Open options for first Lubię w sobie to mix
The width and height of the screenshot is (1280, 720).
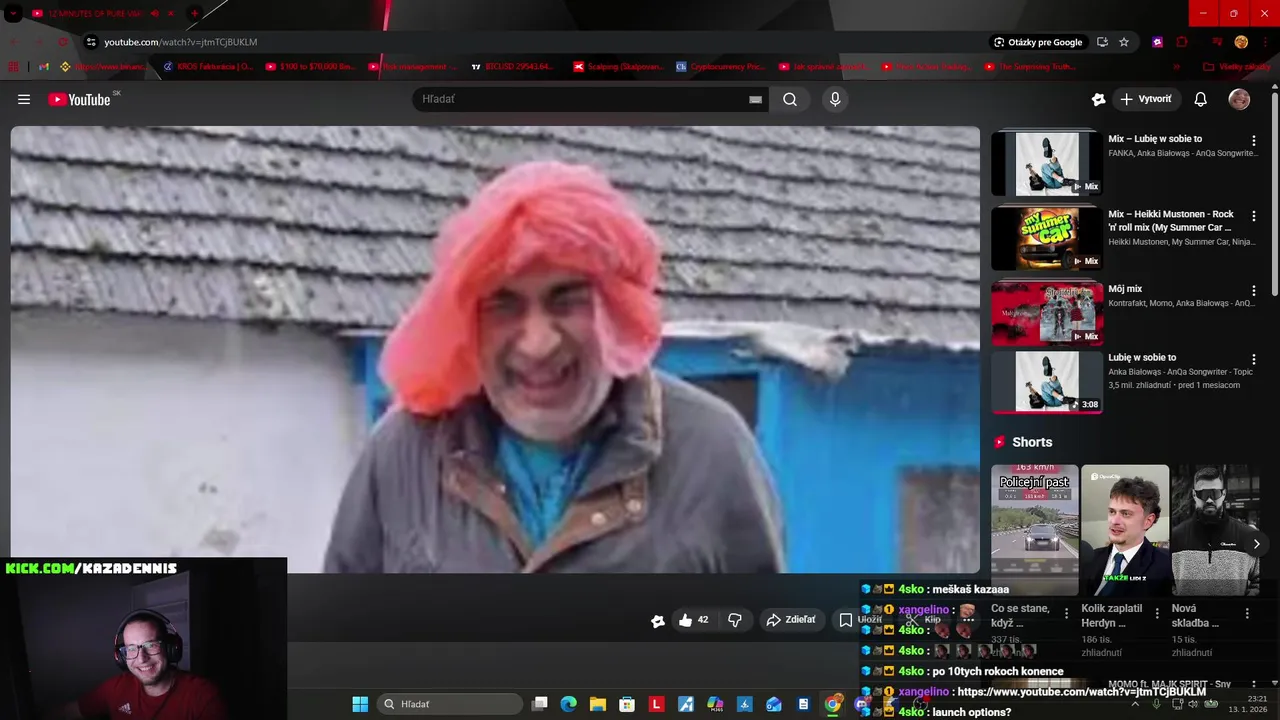coord(1254,141)
